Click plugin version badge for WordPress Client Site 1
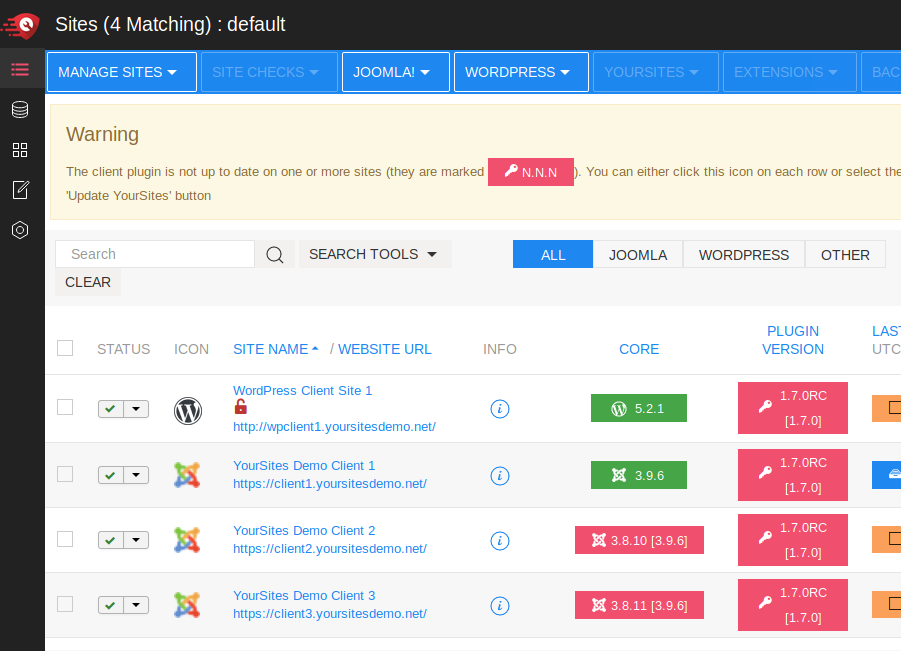The width and height of the screenshot is (901, 651). pyautogui.click(x=793, y=408)
